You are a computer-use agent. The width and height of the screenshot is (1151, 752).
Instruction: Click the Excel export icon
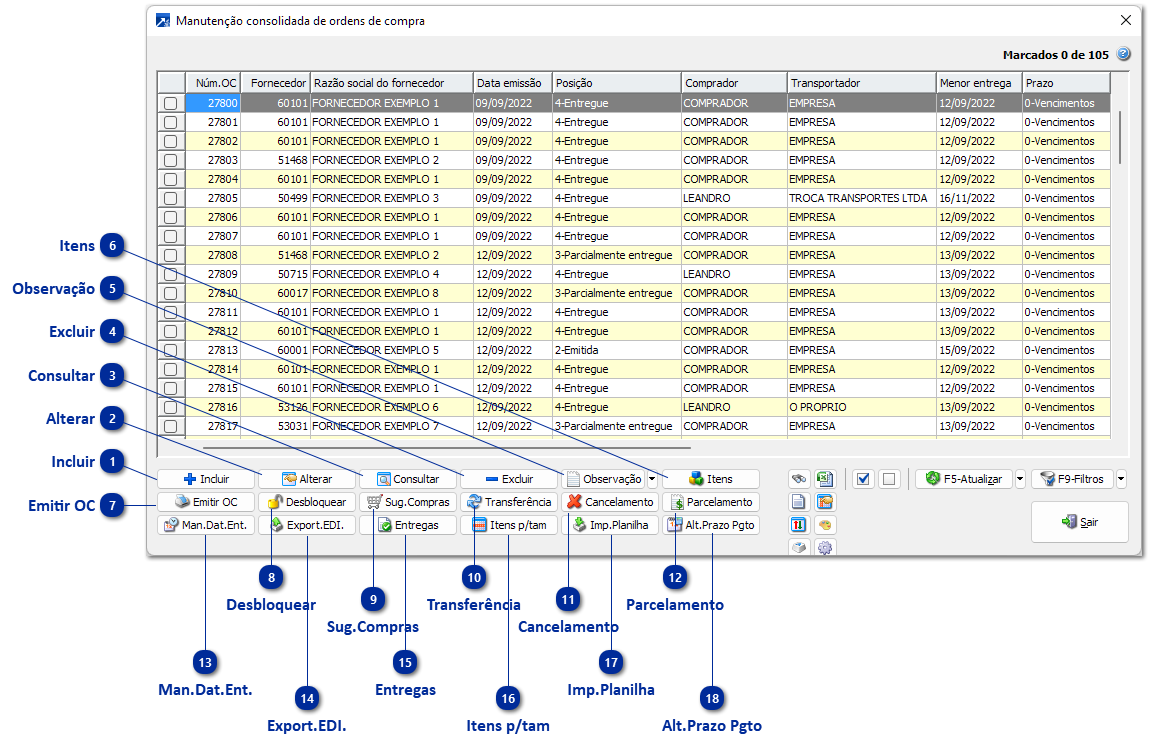(825, 479)
